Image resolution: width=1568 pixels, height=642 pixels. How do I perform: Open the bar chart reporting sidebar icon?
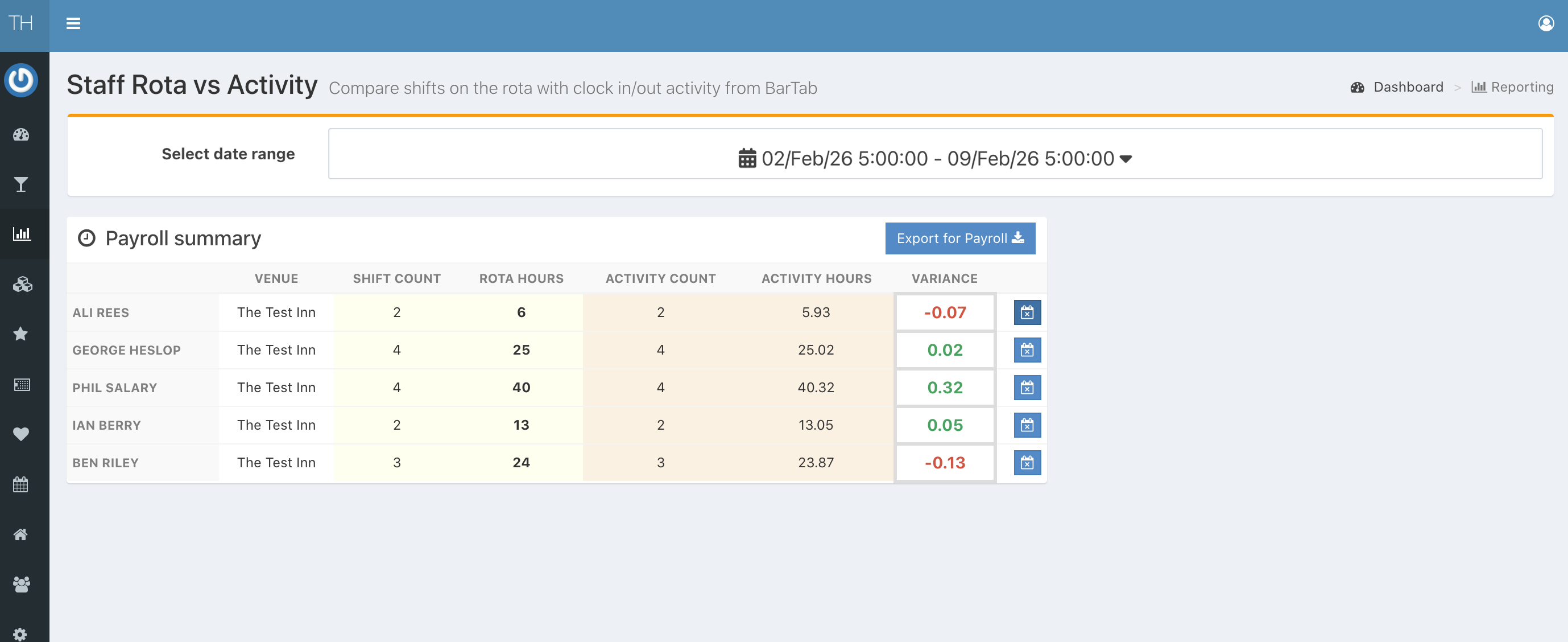coord(21,234)
